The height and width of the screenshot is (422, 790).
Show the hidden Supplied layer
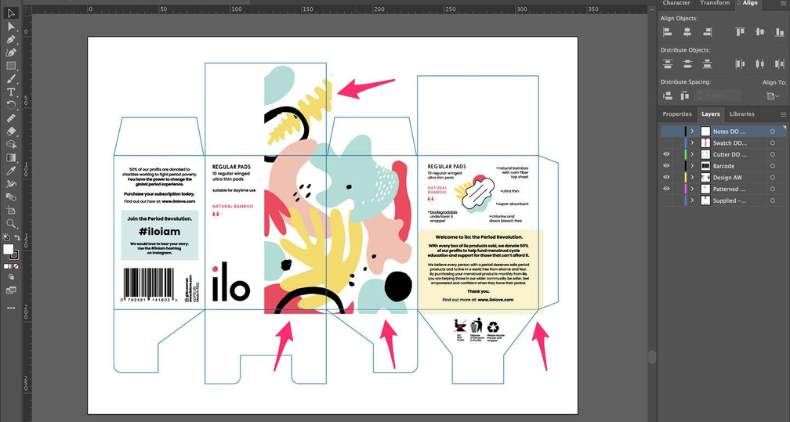pyautogui.click(x=666, y=201)
